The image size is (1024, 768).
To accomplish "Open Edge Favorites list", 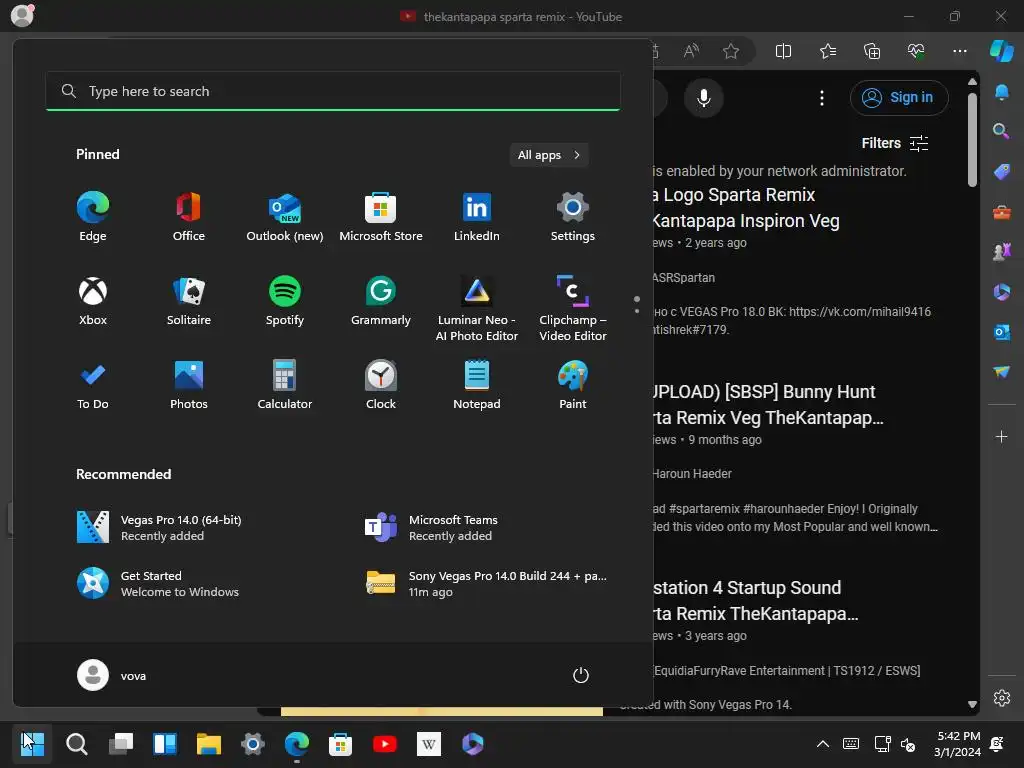I will pyautogui.click(x=827, y=51).
